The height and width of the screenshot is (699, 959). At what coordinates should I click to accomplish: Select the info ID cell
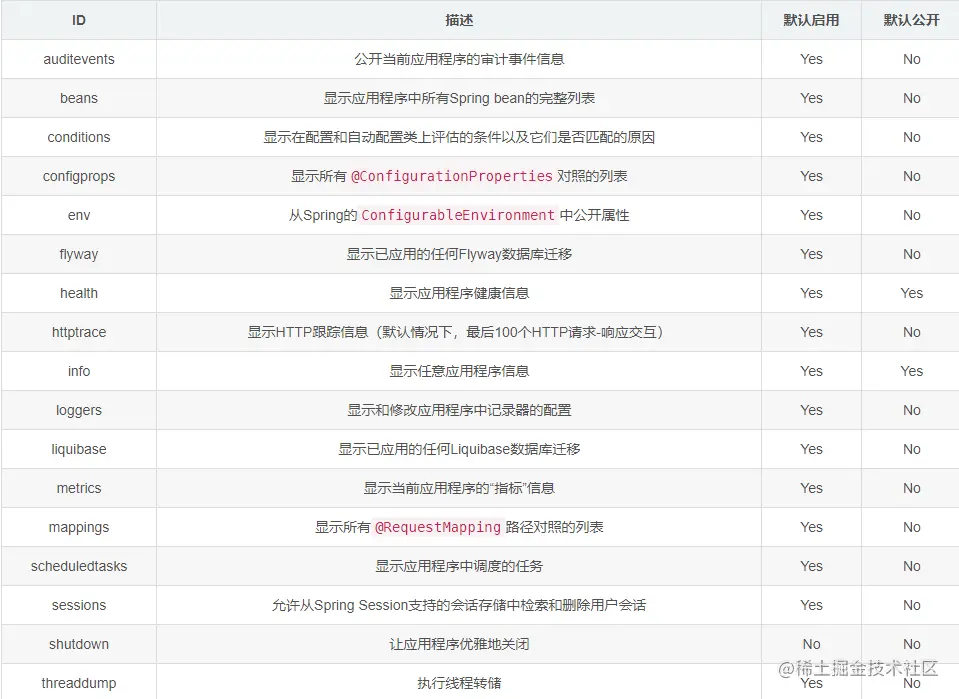tap(79, 371)
